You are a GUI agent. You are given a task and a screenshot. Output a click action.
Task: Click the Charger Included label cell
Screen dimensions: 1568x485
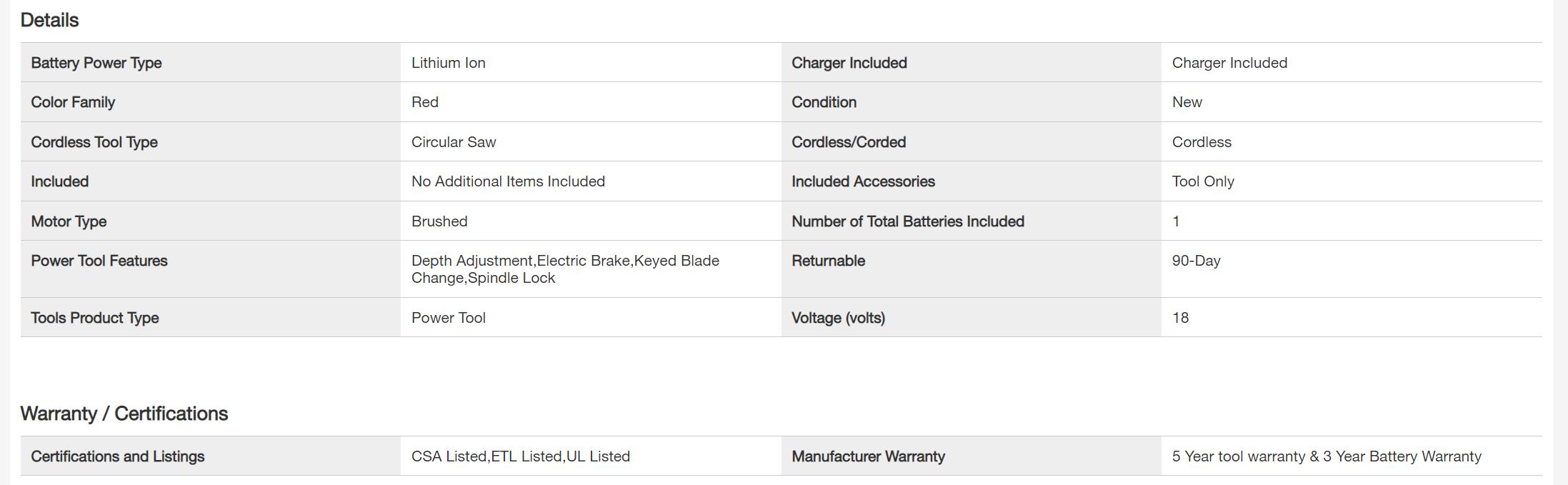849,63
